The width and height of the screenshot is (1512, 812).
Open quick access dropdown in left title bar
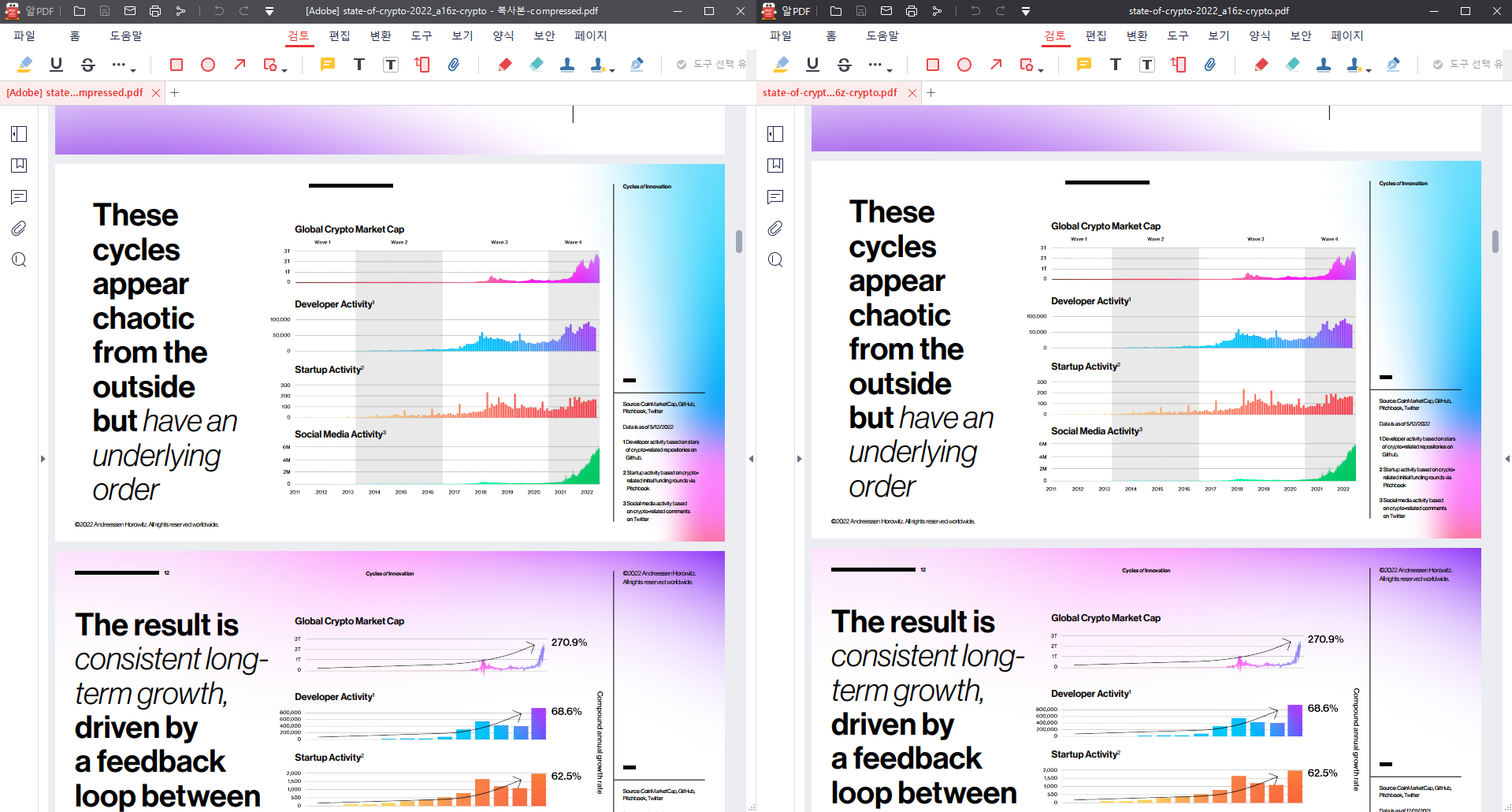(269, 11)
